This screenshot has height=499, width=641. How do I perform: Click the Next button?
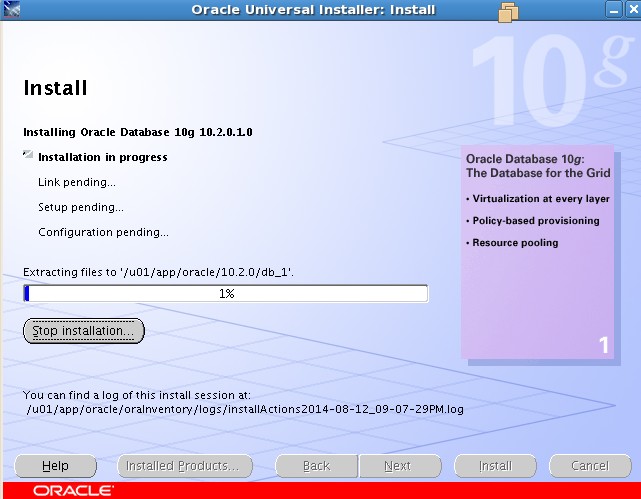tap(400, 466)
